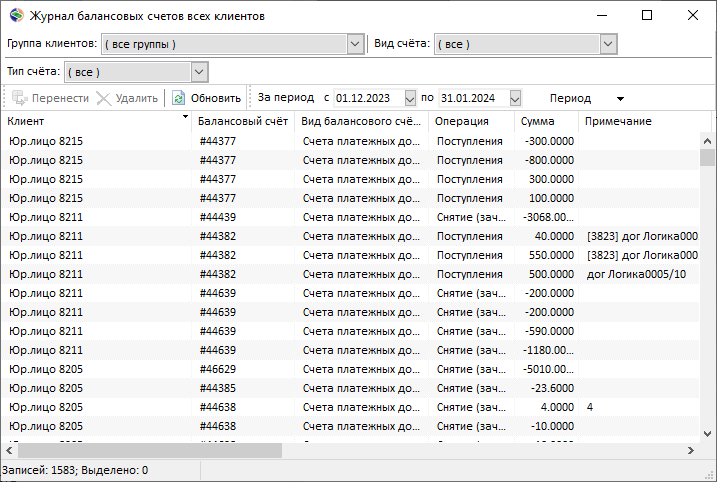Open the Вид счёта dropdown
Screen dimensions: 717x482
608,44
